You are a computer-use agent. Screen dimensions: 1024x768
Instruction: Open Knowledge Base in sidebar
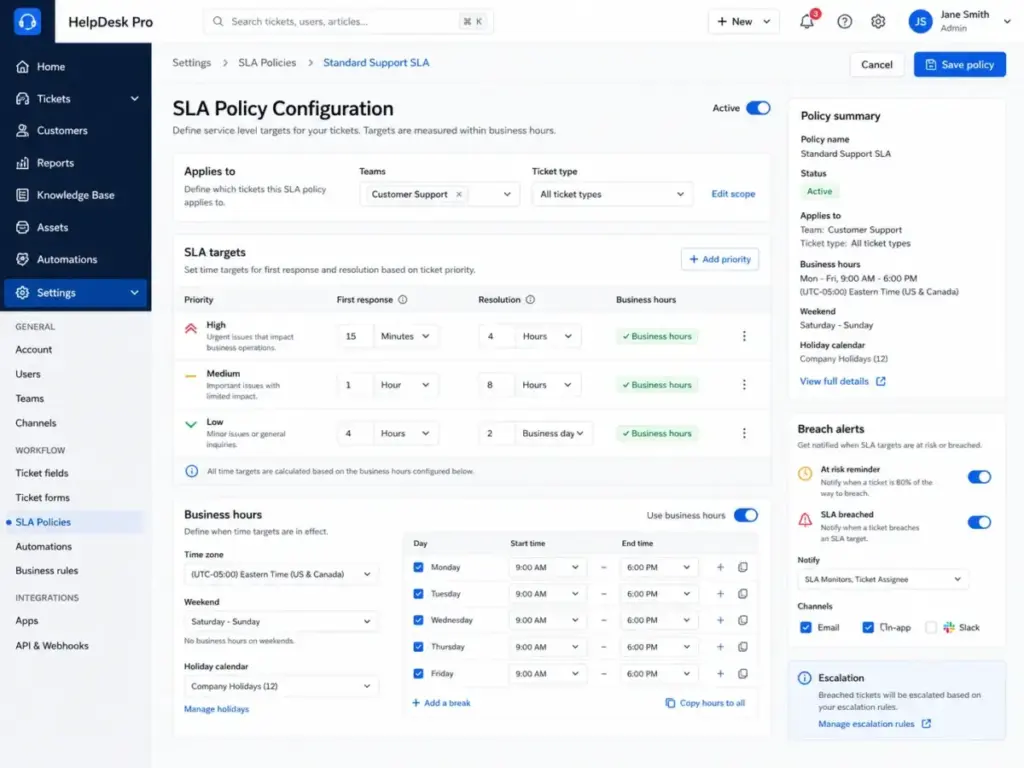tap(76, 195)
